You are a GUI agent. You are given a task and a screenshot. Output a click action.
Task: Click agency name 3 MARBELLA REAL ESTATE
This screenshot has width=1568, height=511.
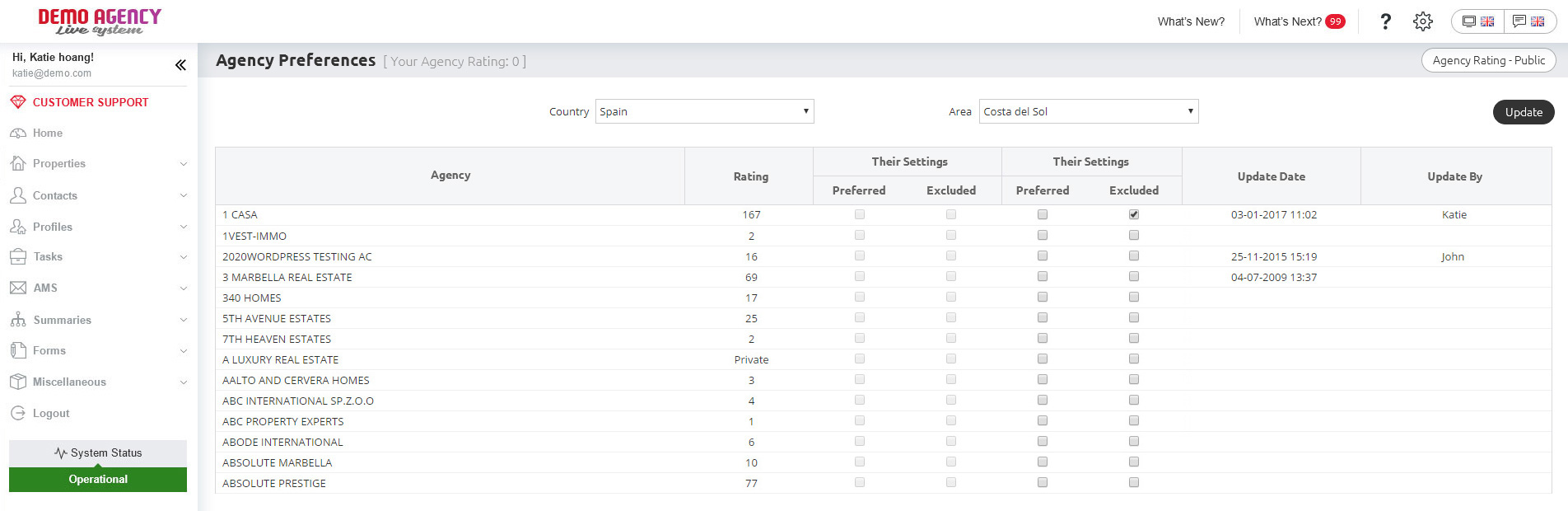[x=287, y=277]
